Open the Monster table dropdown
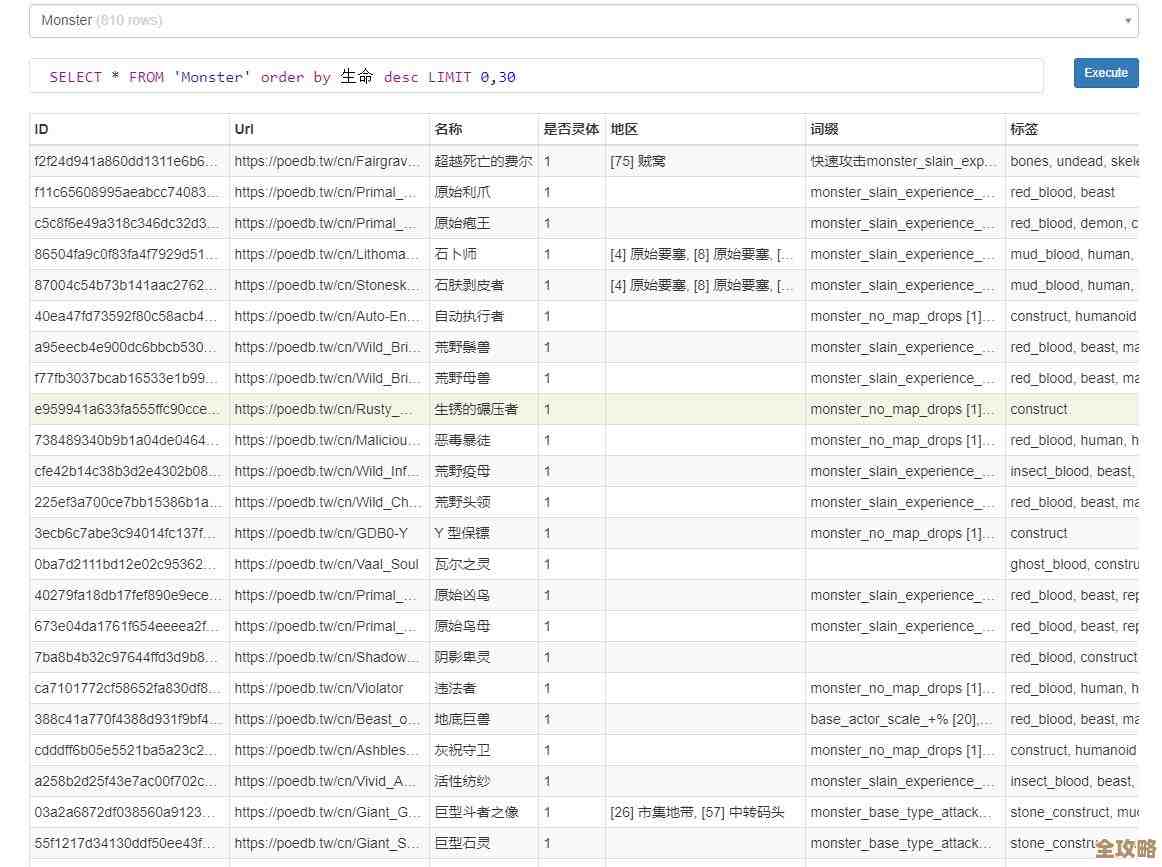Screen dimensions: 1162x867 coord(583,20)
